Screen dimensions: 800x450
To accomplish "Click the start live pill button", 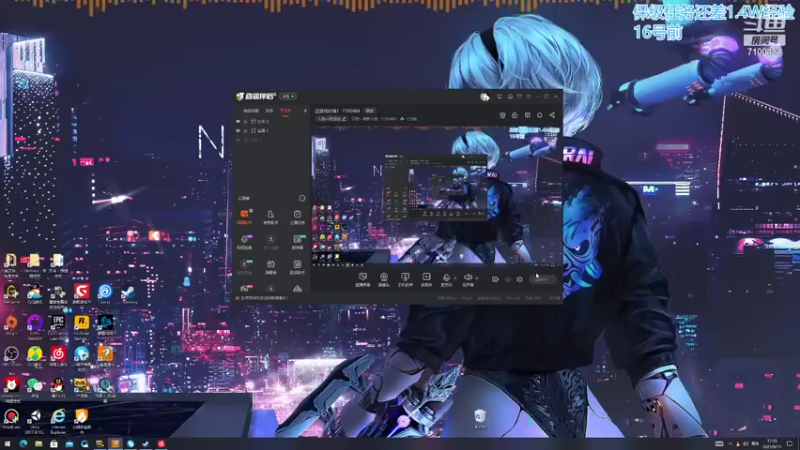I will (x=543, y=279).
